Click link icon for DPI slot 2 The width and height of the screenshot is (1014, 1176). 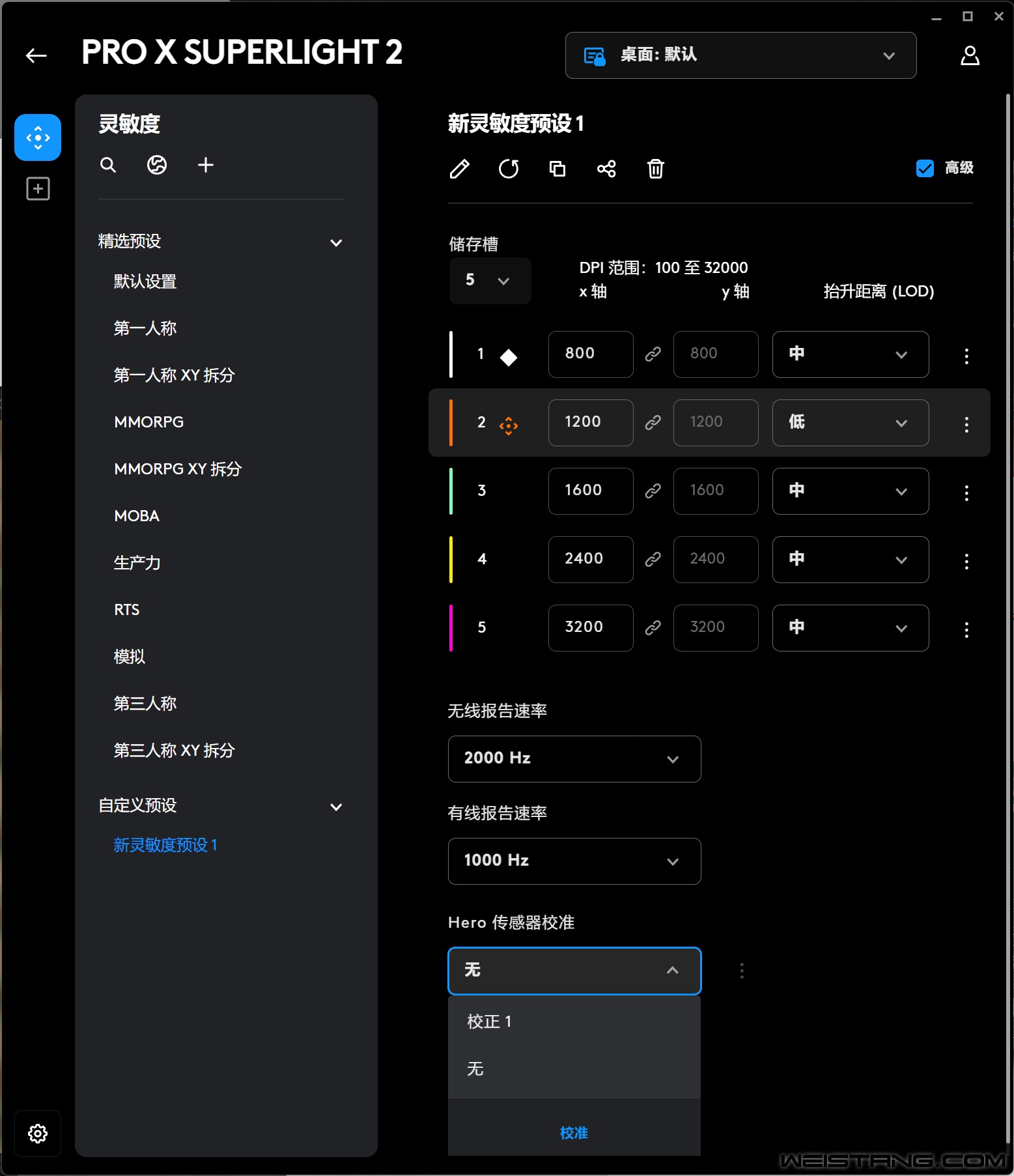point(653,423)
